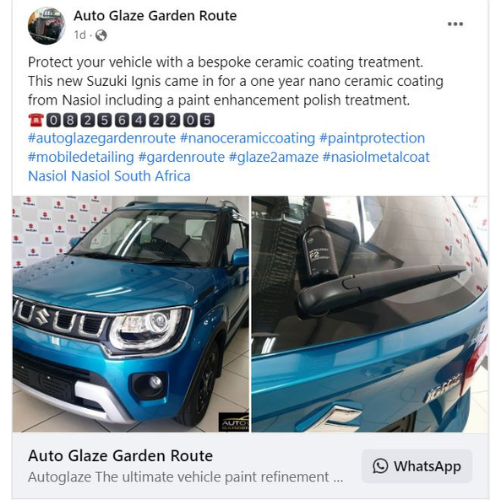Open the #mobiledetailing hashtag
The image size is (500, 500).
pos(81,157)
